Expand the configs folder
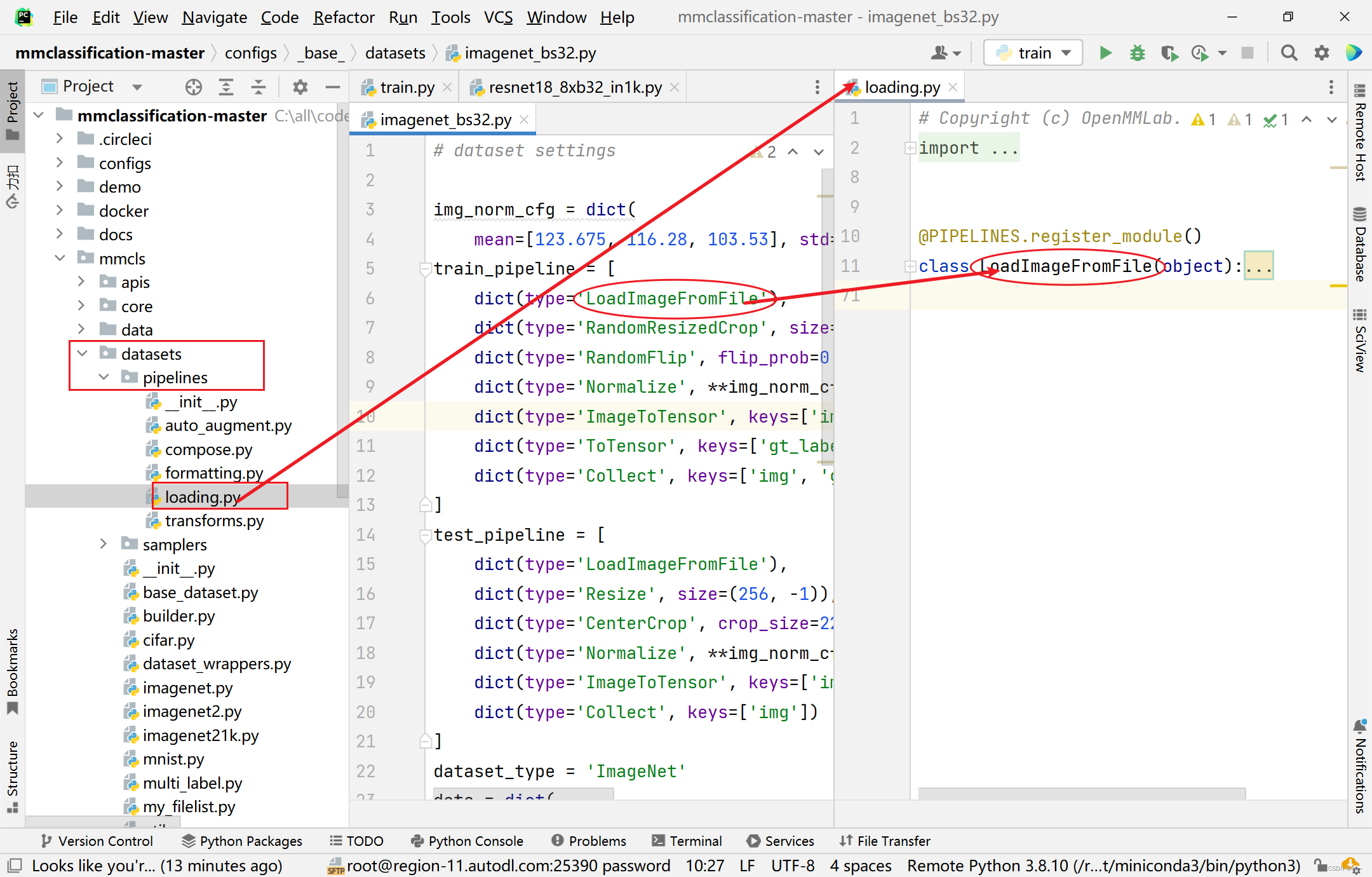The width and height of the screenshot is (1372, 877). coord(59,163)
